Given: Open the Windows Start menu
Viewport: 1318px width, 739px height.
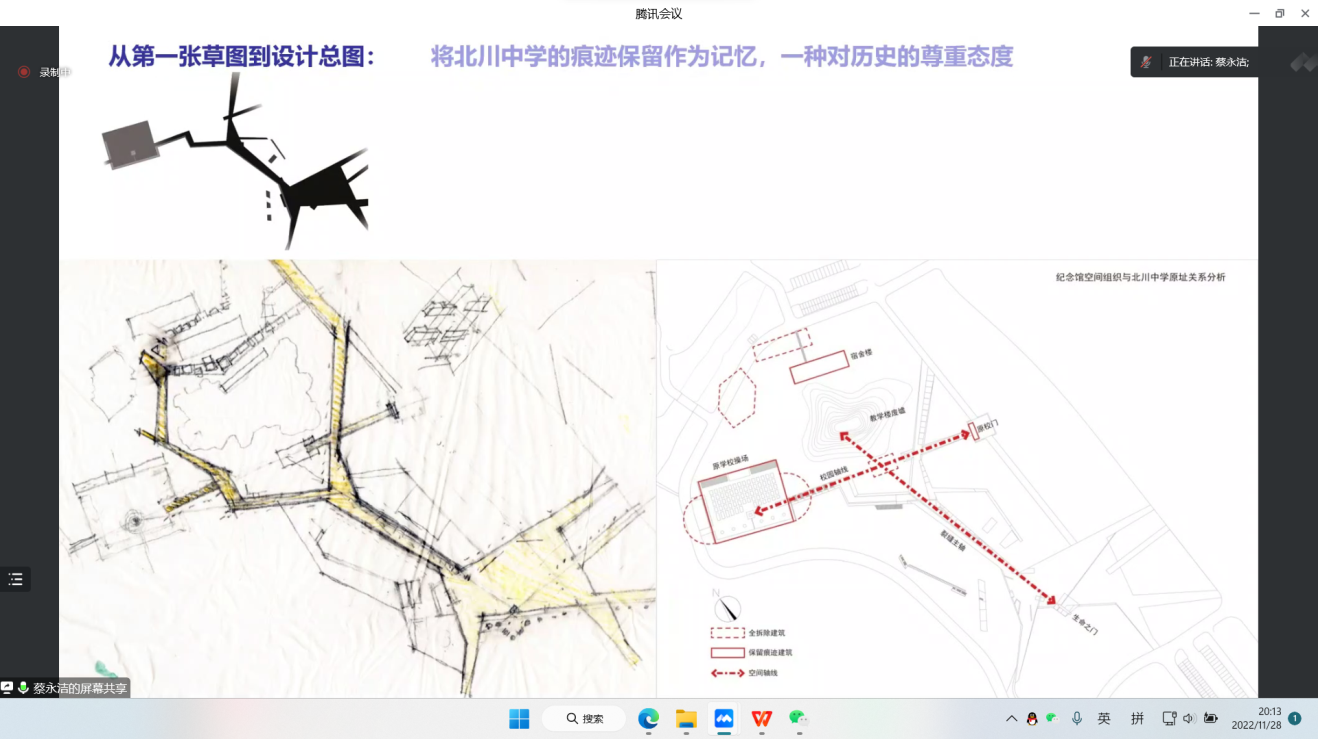Looking at the screenshot, I should pyautogui.click(x=519, y=718).
